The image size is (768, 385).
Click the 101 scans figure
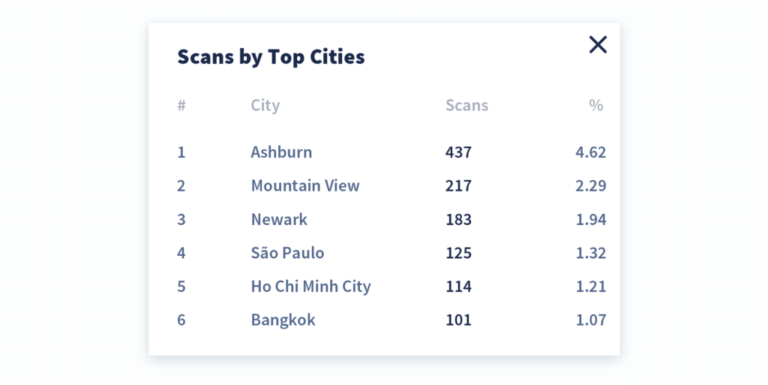coord(458,320)
